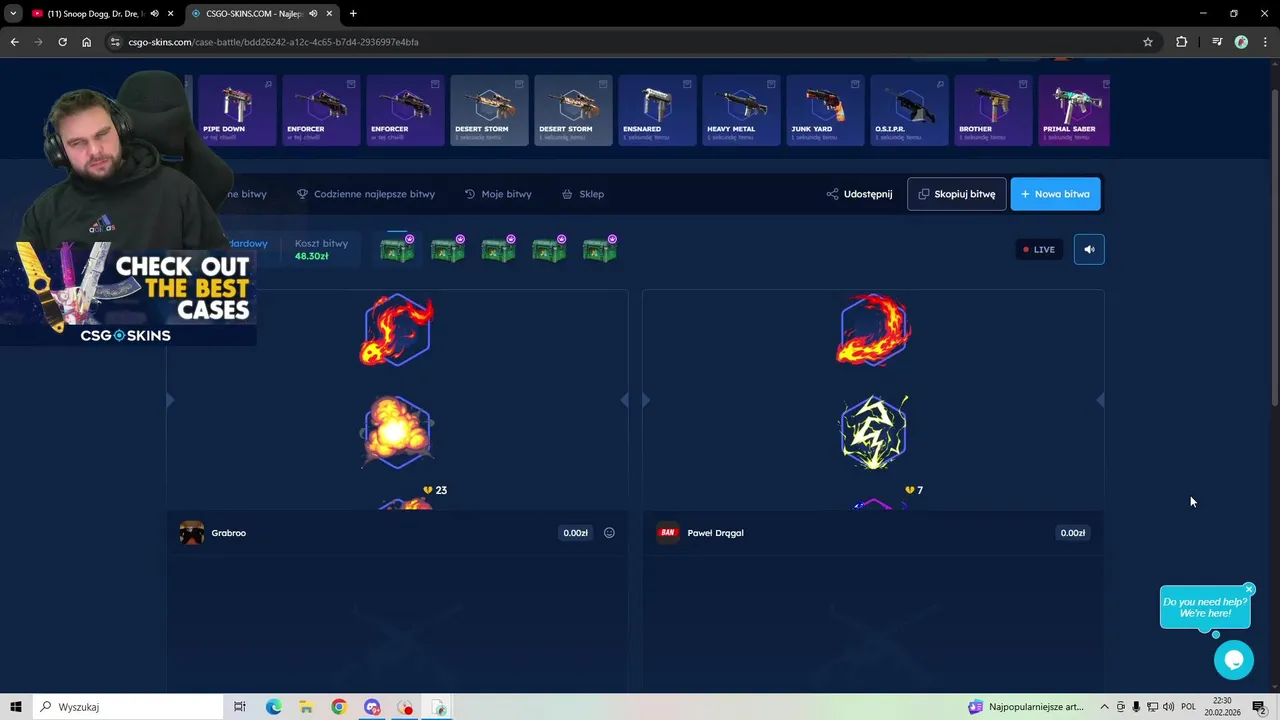Select the Junk Yard revolver card
The image size is (1280, 720).
pos(825,110)
